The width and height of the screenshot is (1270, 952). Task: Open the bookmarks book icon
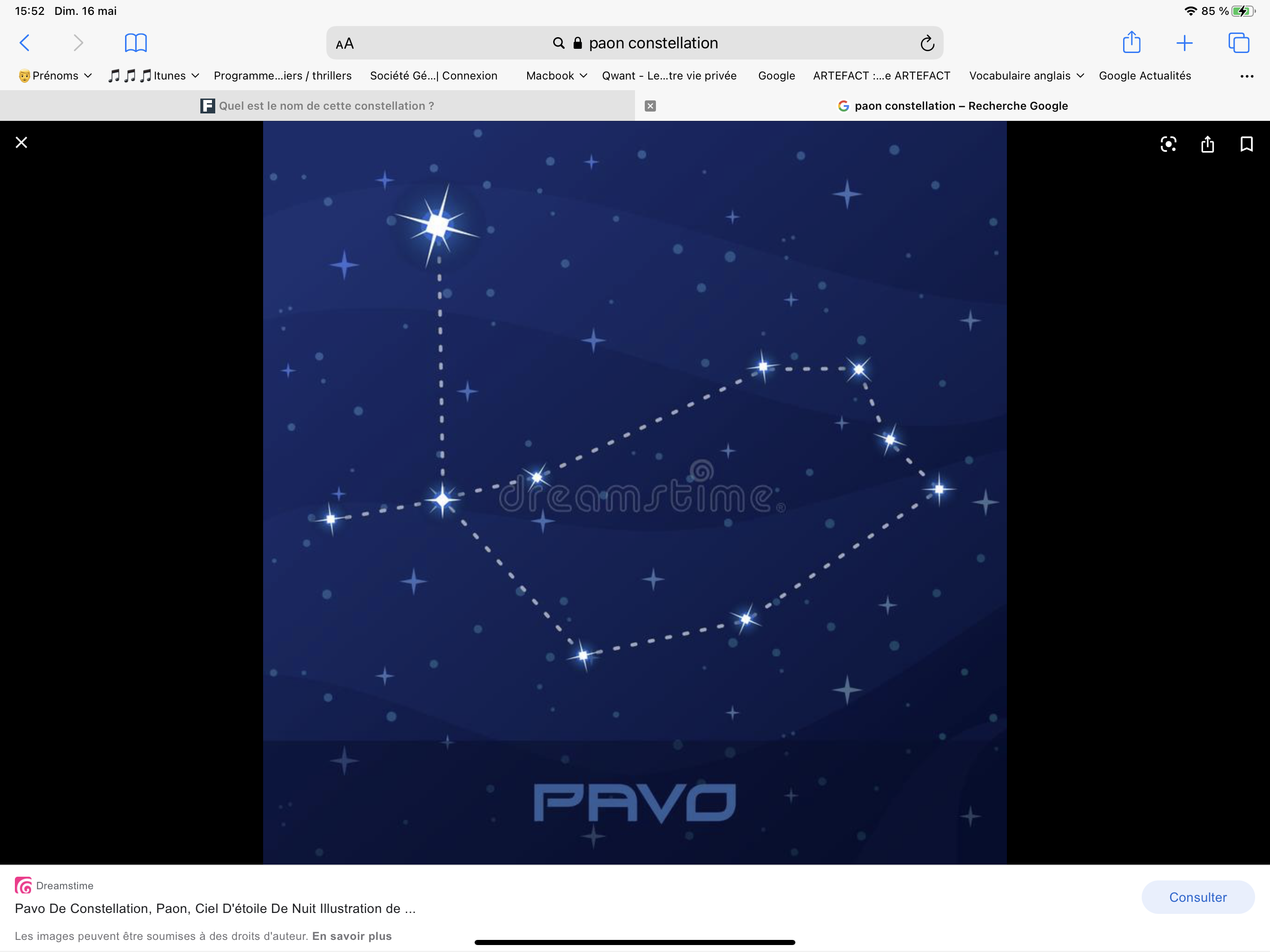click(x=135, y=43)
